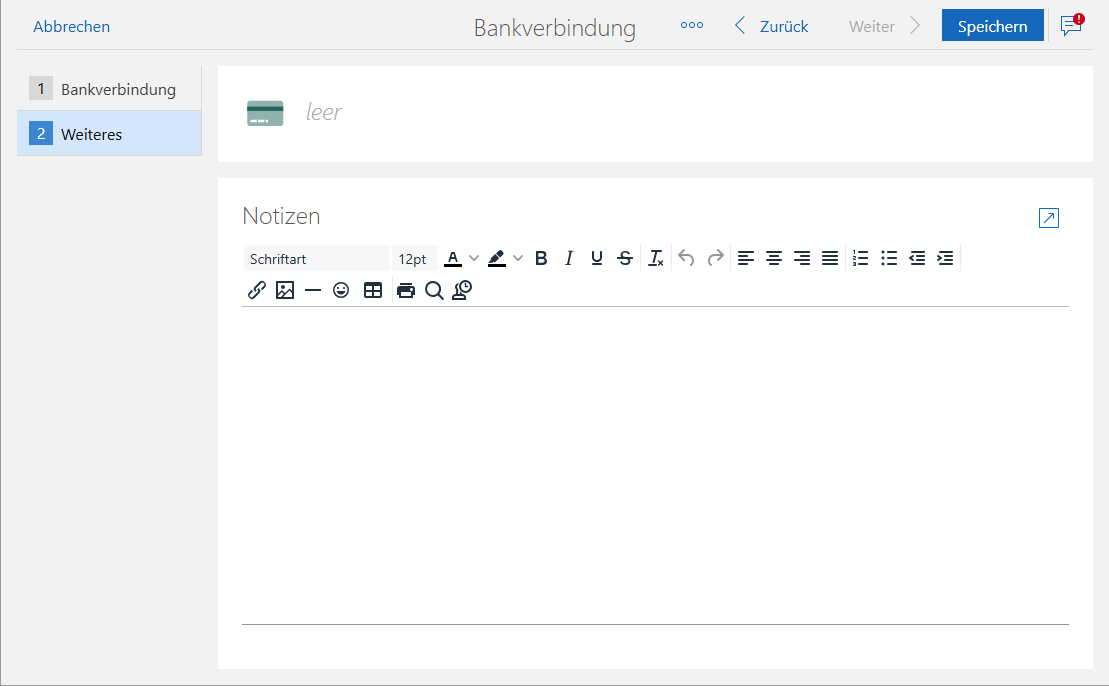Clear text formatting

[x=655, y=258]
